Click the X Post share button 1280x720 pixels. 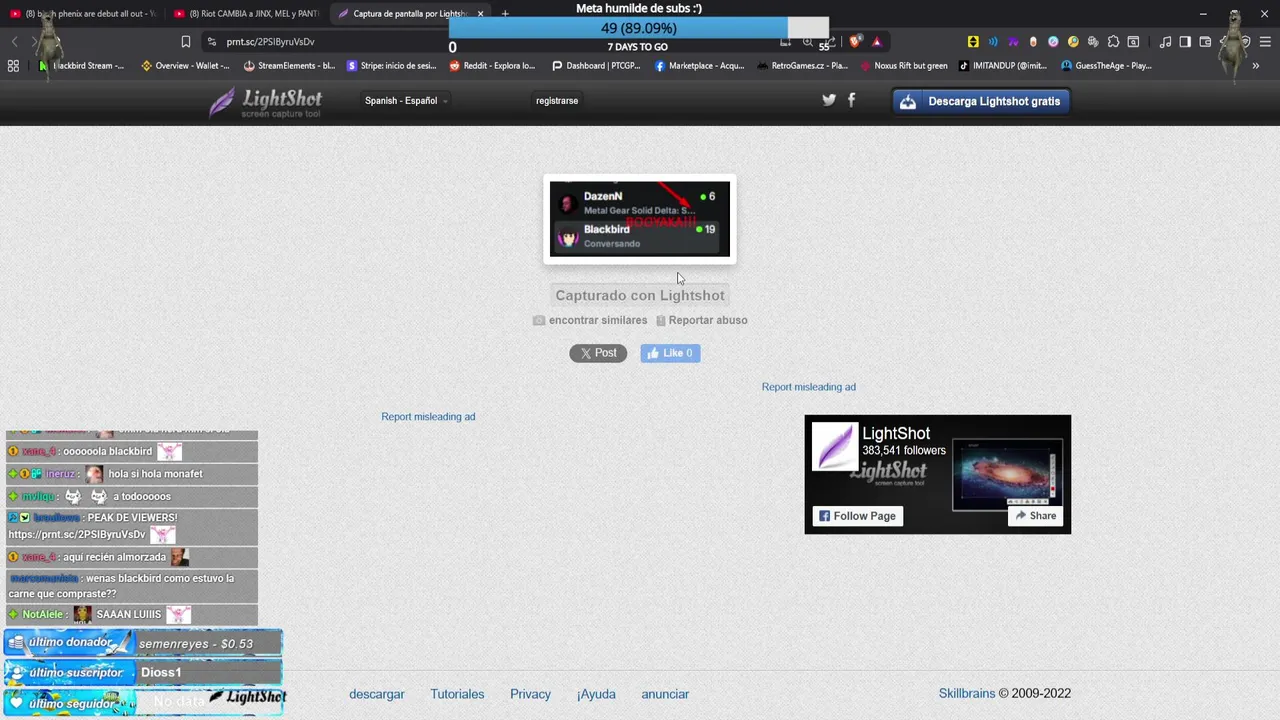[598, 353]
